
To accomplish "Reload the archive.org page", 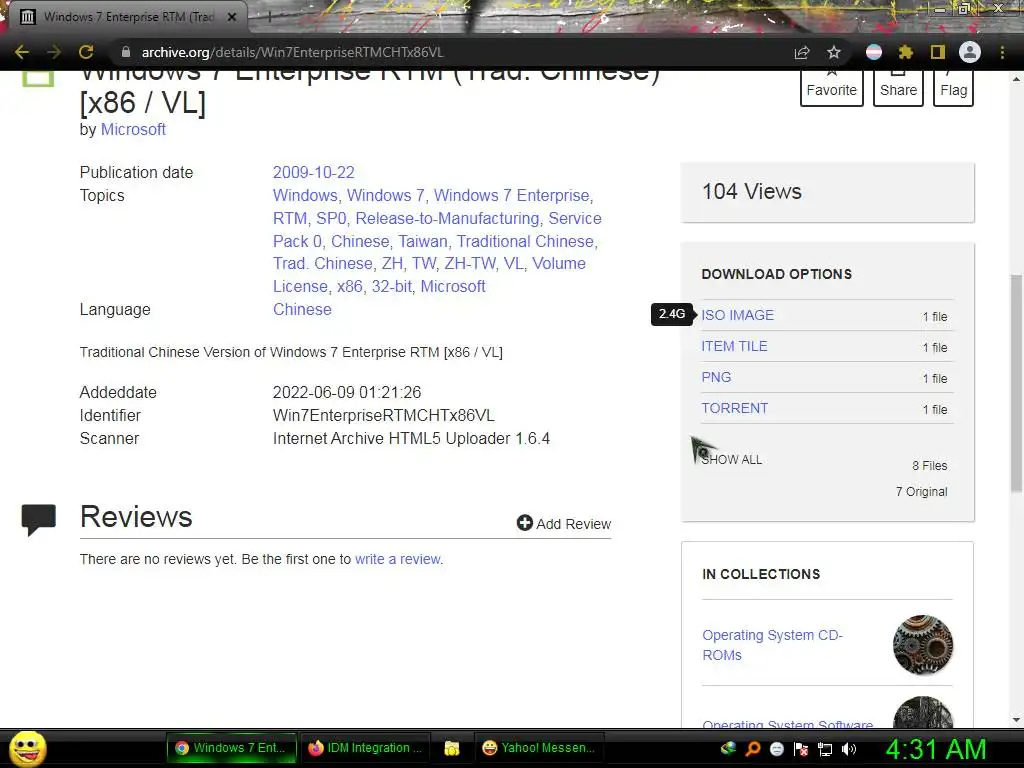I will click(86, 52).
